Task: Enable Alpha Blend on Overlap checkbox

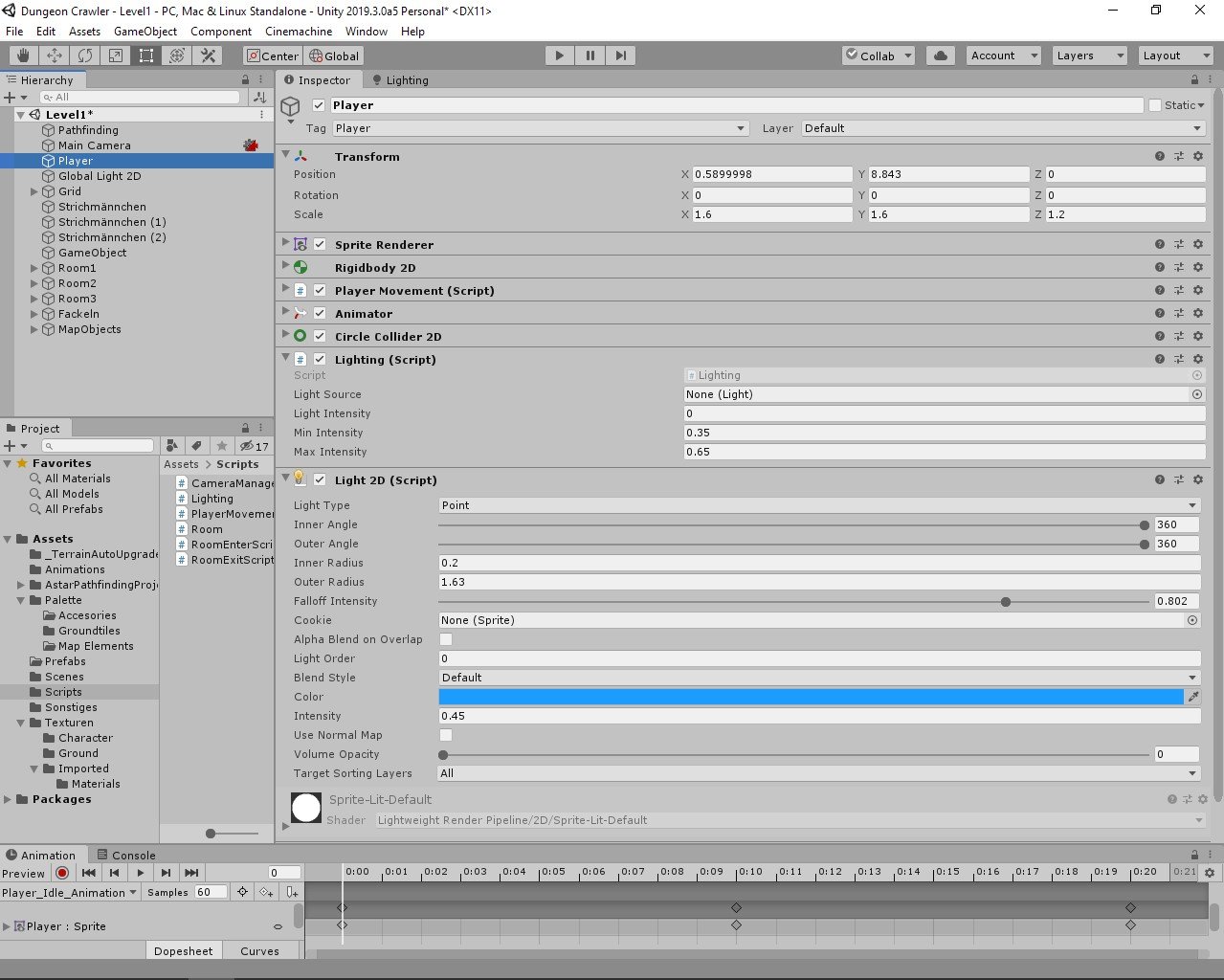Action: coord(446,639)
